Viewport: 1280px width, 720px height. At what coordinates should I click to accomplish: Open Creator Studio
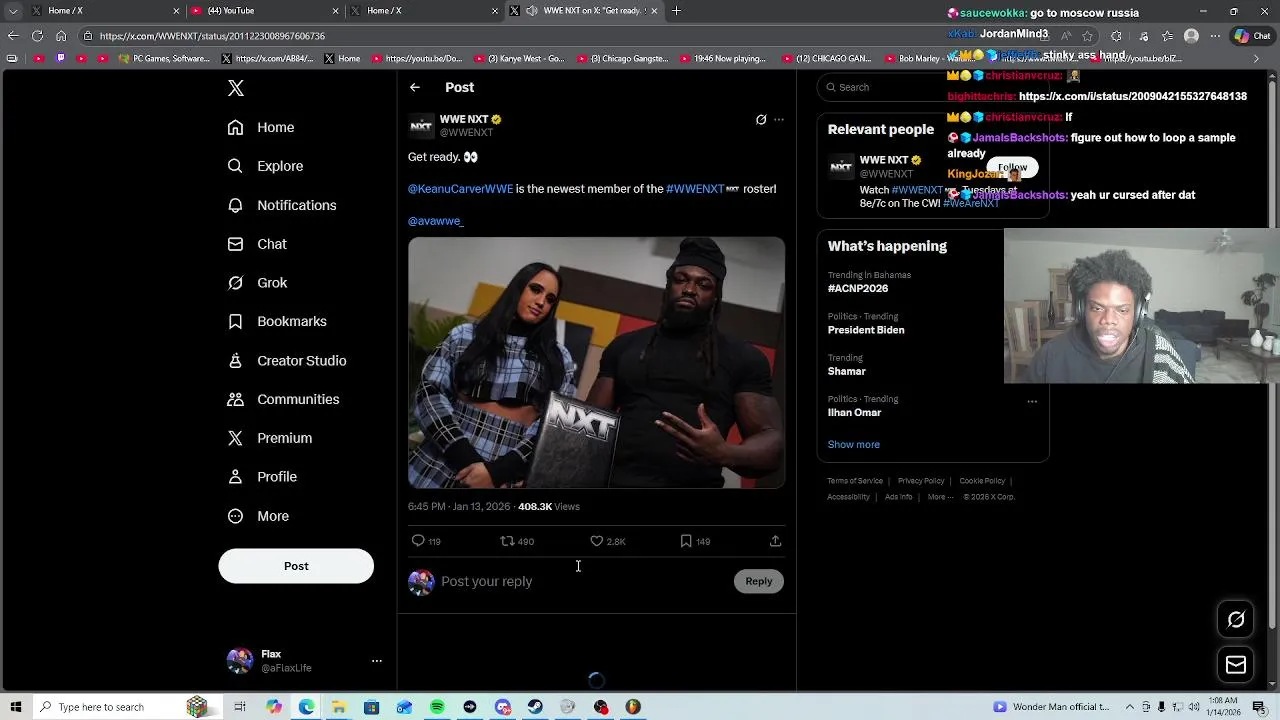287,360
